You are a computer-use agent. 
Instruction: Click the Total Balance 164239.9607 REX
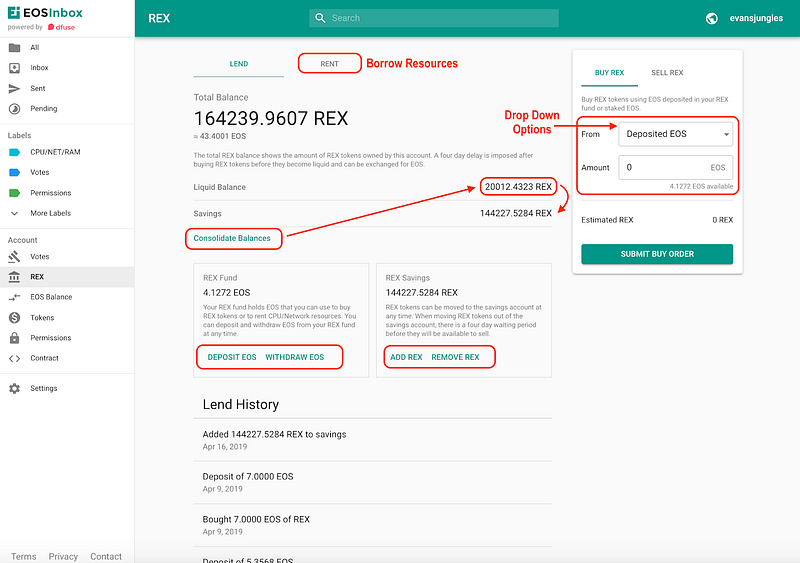(x=270, y=118)
